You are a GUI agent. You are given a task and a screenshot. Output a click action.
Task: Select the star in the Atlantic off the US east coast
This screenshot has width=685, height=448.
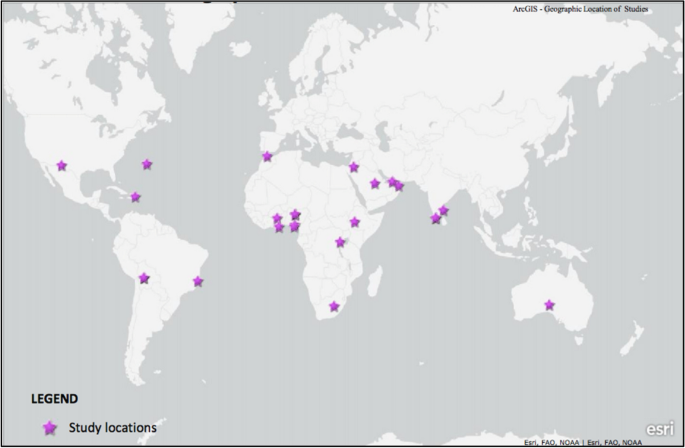click(147, 164)
